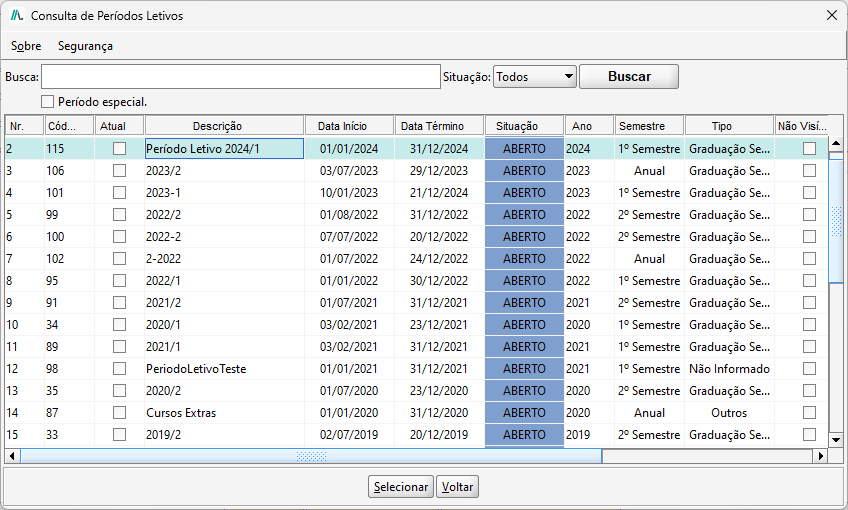Toggle Não Visível box for Cursos Extras row
Image resolution: width=848 pixels, height=510 pixels.
[809, 413]
